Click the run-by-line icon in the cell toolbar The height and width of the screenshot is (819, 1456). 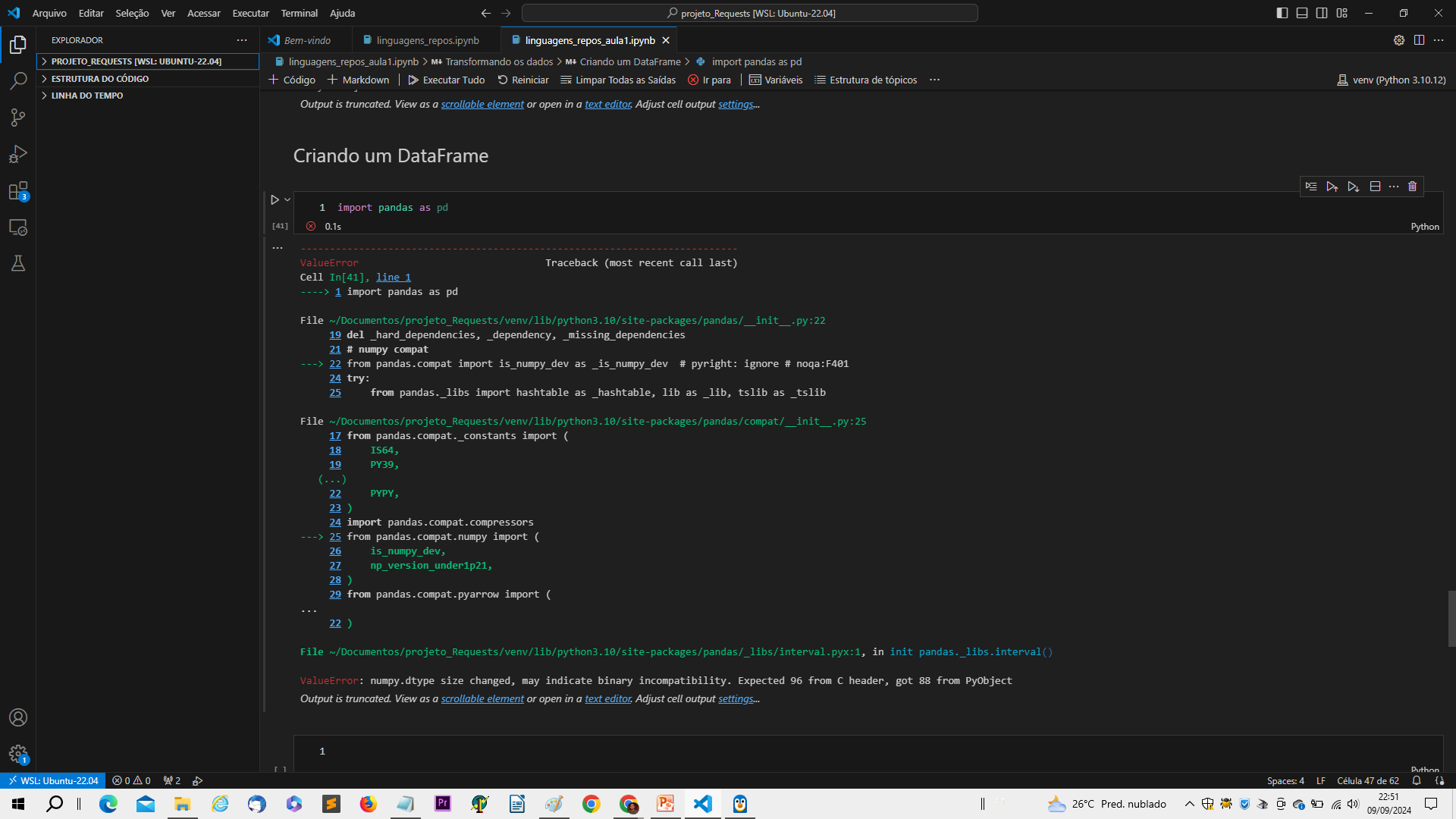point(1311,187)
